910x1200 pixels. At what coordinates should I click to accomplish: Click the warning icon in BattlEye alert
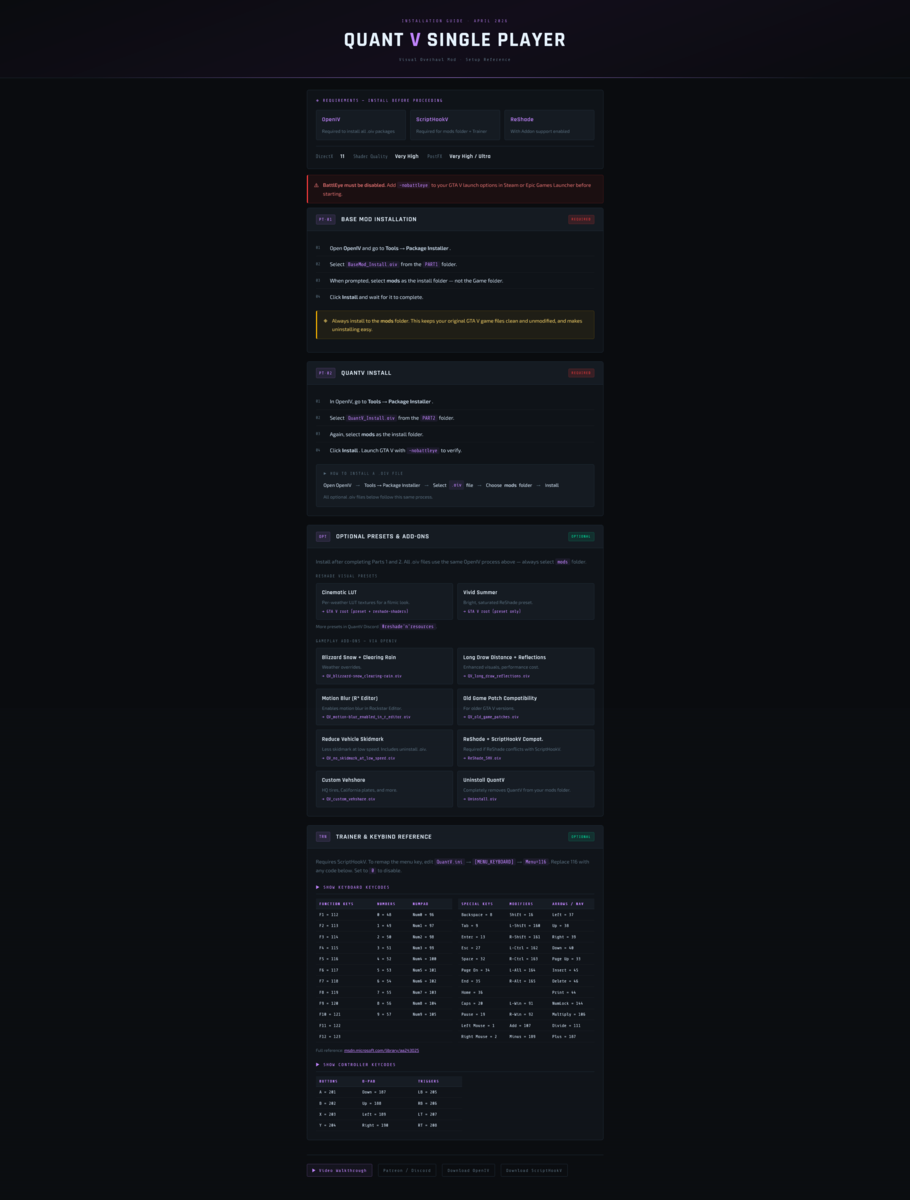317,185
